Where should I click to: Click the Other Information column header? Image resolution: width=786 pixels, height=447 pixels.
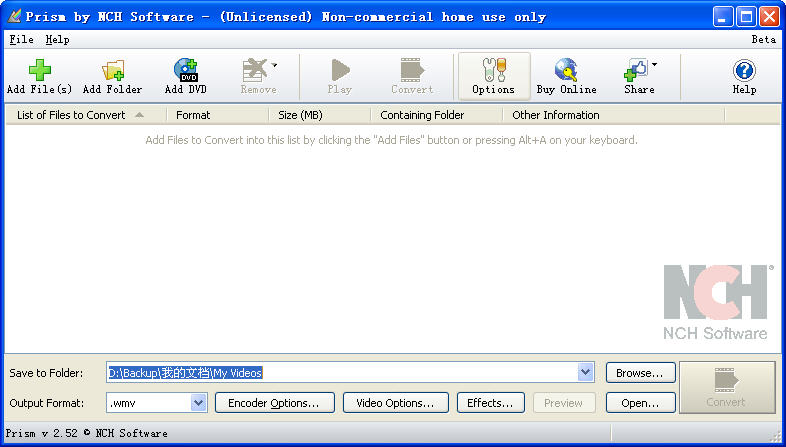click(x=614, y=115)
